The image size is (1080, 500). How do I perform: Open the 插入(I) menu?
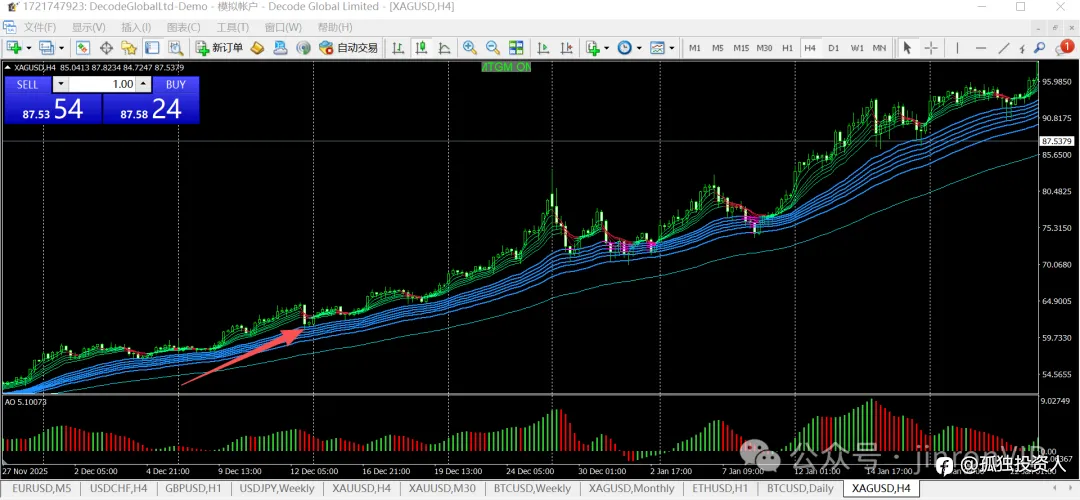click(136, 28)
